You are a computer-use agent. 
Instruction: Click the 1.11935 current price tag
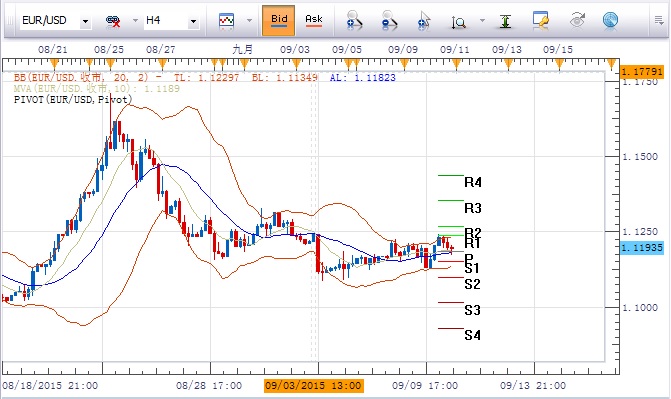tap(642, 247)
